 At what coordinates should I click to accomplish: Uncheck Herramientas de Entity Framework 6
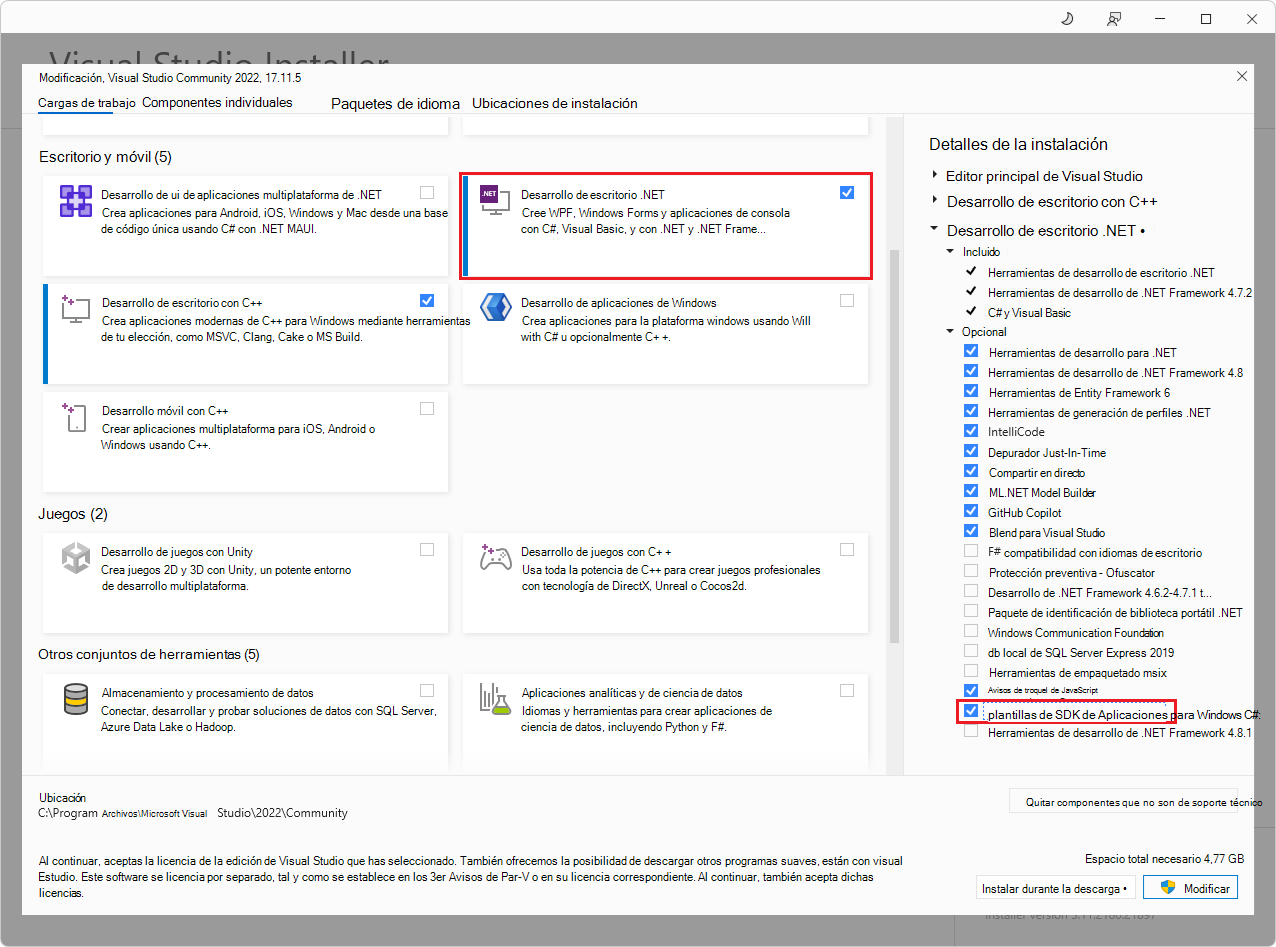click(971, 391)
